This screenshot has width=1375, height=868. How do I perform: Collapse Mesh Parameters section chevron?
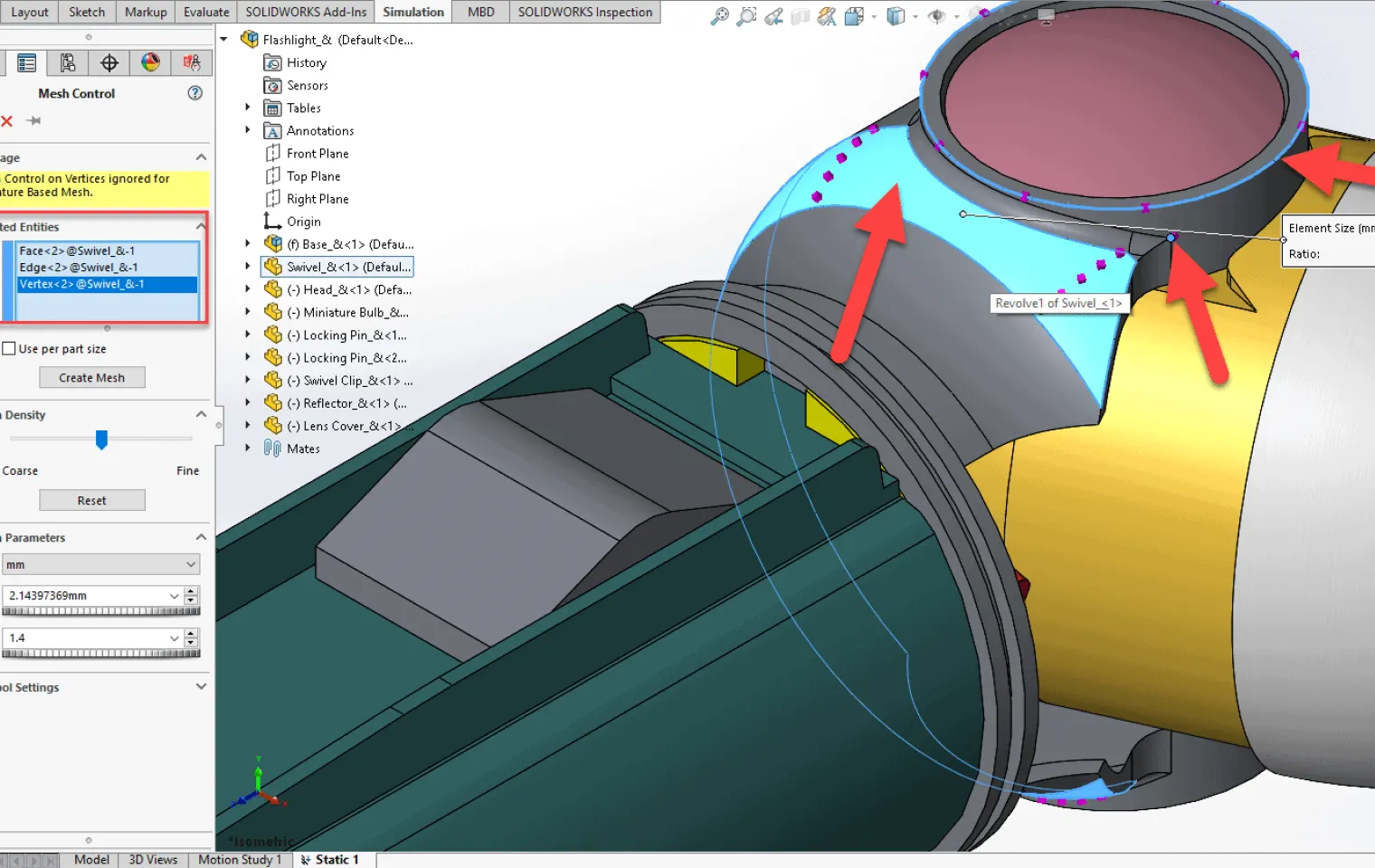(x=201, y=538)
